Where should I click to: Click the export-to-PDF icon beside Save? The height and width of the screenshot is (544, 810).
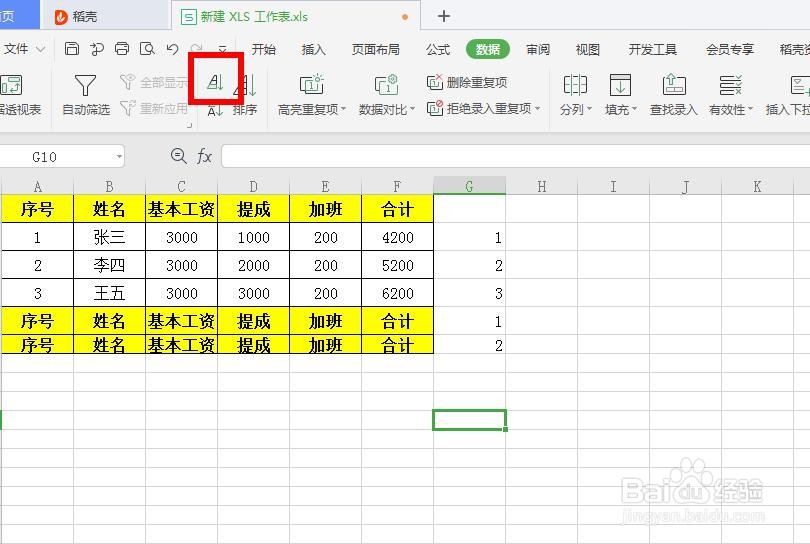coord(97,49)
